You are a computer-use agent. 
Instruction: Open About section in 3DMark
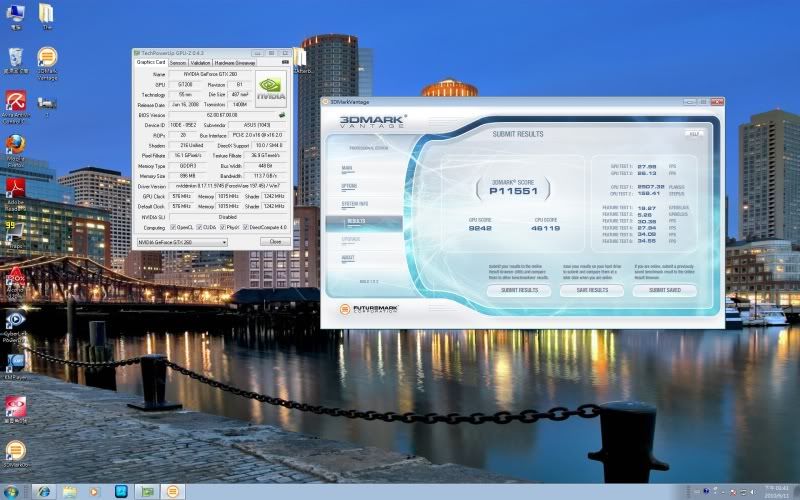click(348, 258)
